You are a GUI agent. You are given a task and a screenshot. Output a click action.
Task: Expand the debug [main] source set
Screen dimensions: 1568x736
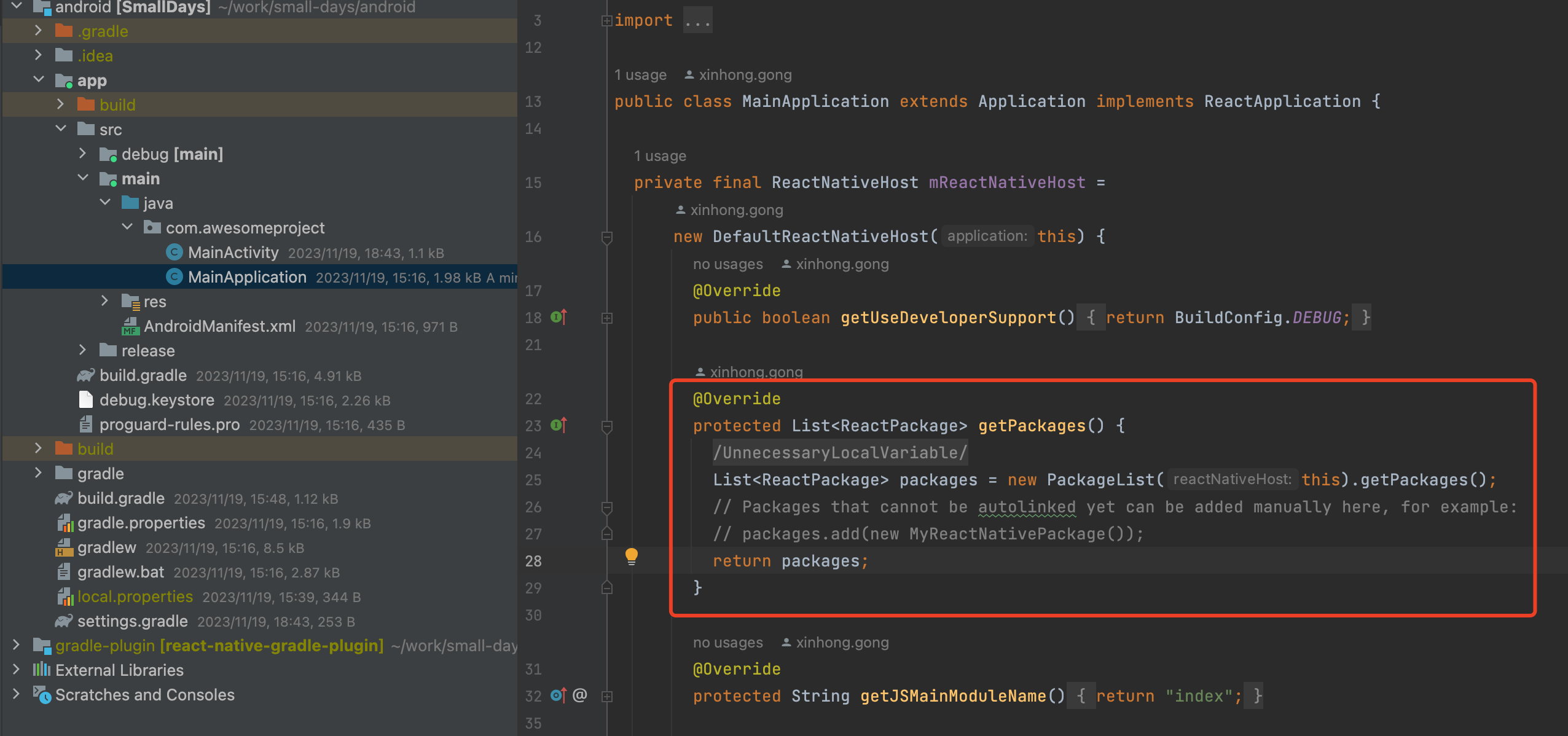click(82, 153)
